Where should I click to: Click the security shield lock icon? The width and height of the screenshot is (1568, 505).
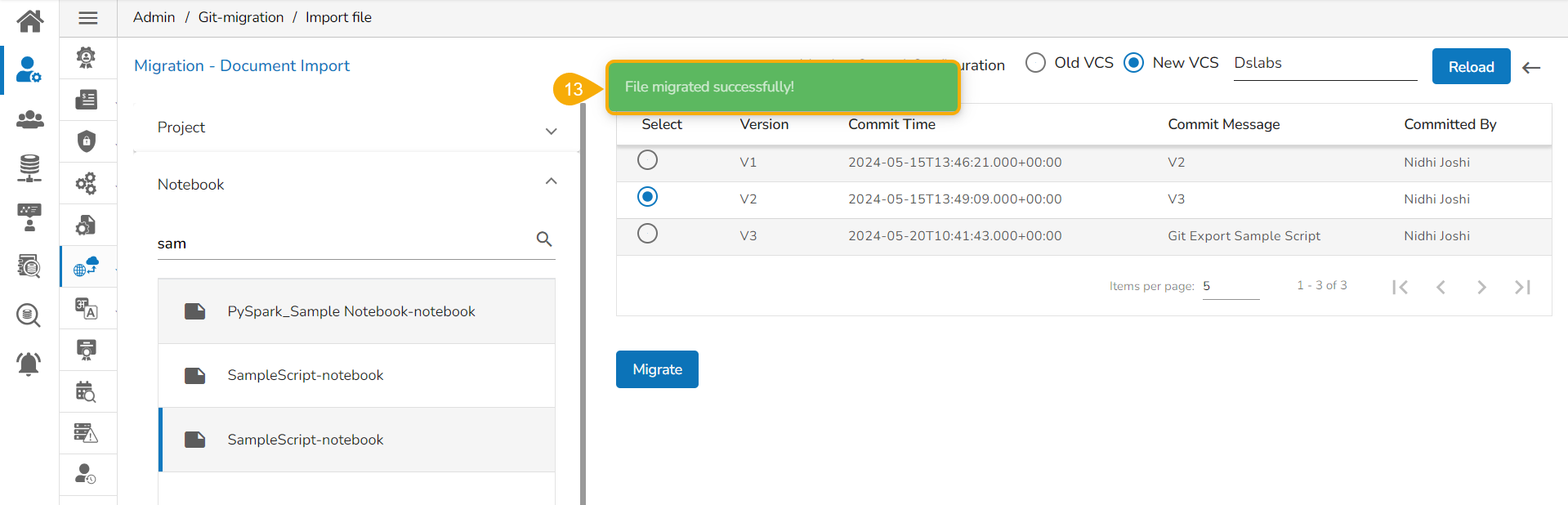[87, 141]
